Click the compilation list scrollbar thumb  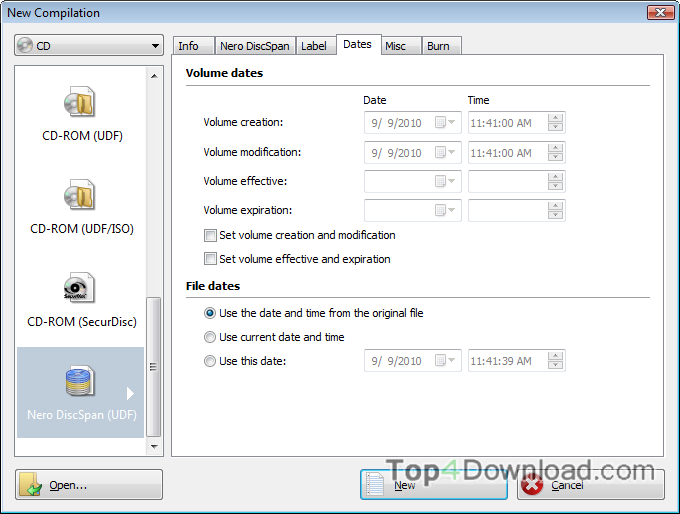[154, 367]
